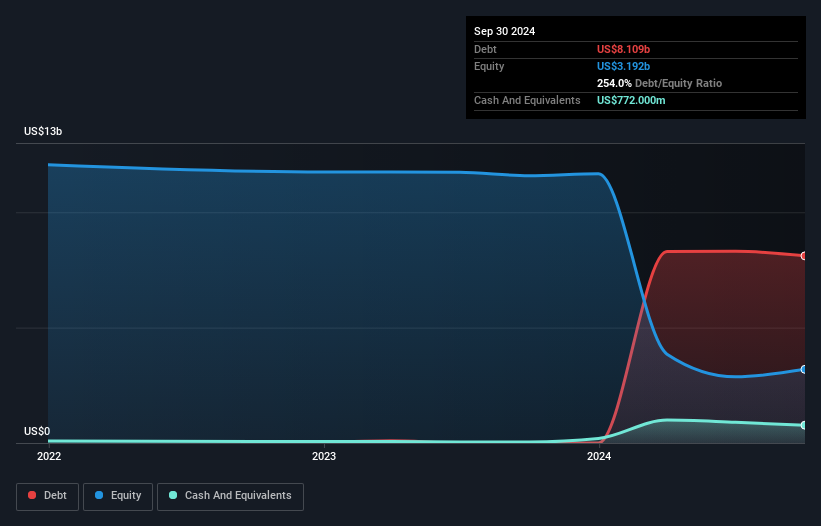Toggle Cash And Equivalents legend button
This screenshot has width=821, height=526.
pyautogui.click(x=230, y=496)
